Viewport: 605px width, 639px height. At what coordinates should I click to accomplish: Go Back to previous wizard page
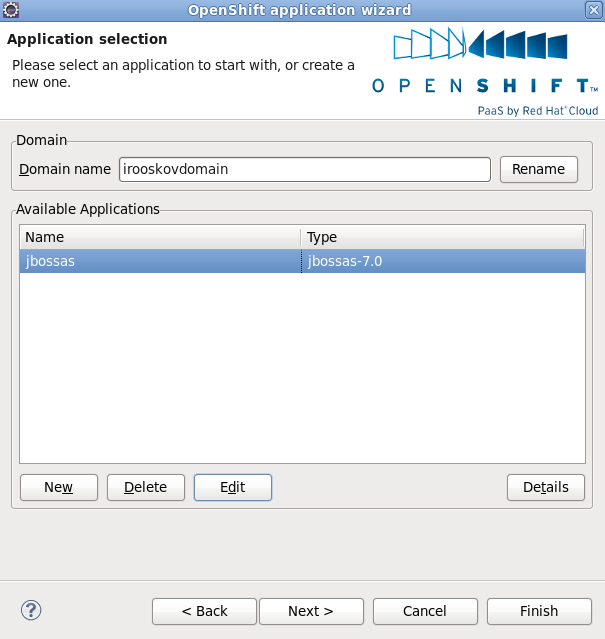tap(205, 611)
